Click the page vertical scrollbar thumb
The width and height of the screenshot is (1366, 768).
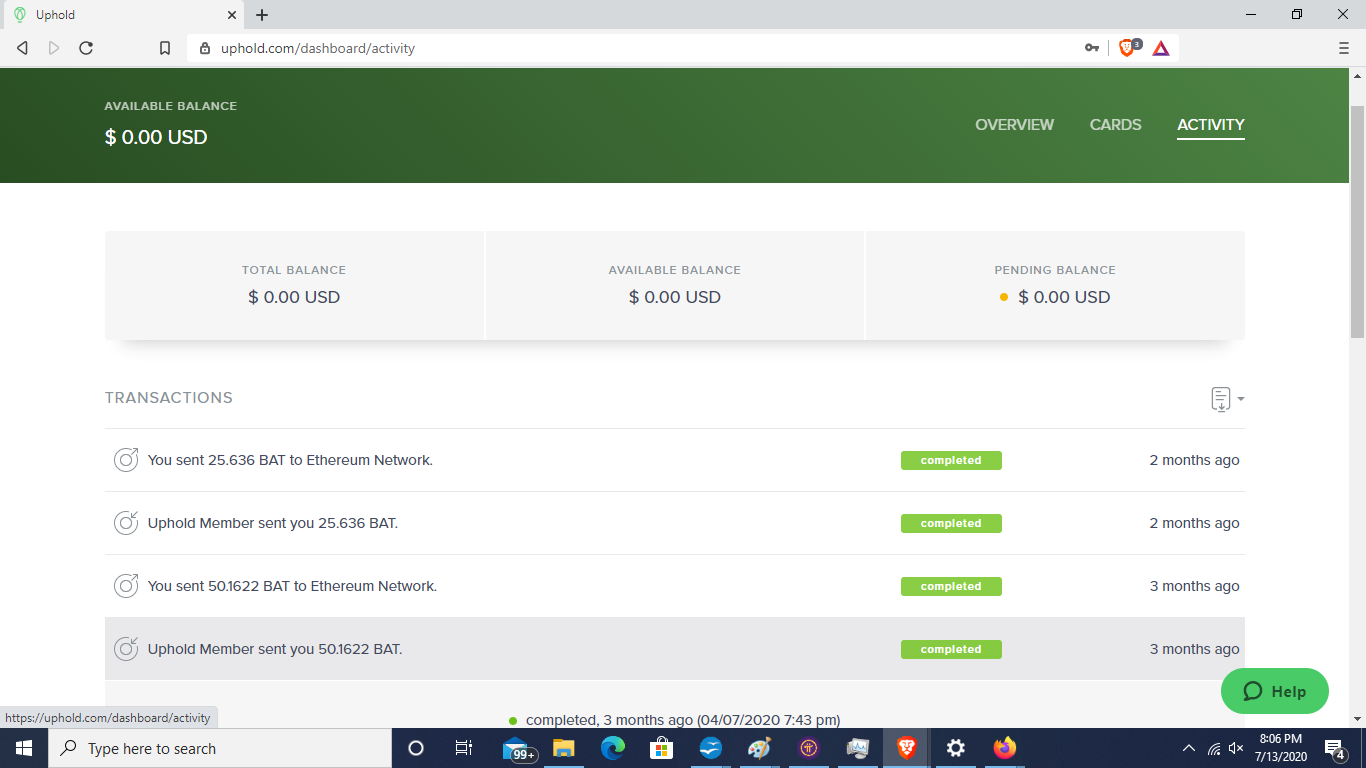point(1358,220)
